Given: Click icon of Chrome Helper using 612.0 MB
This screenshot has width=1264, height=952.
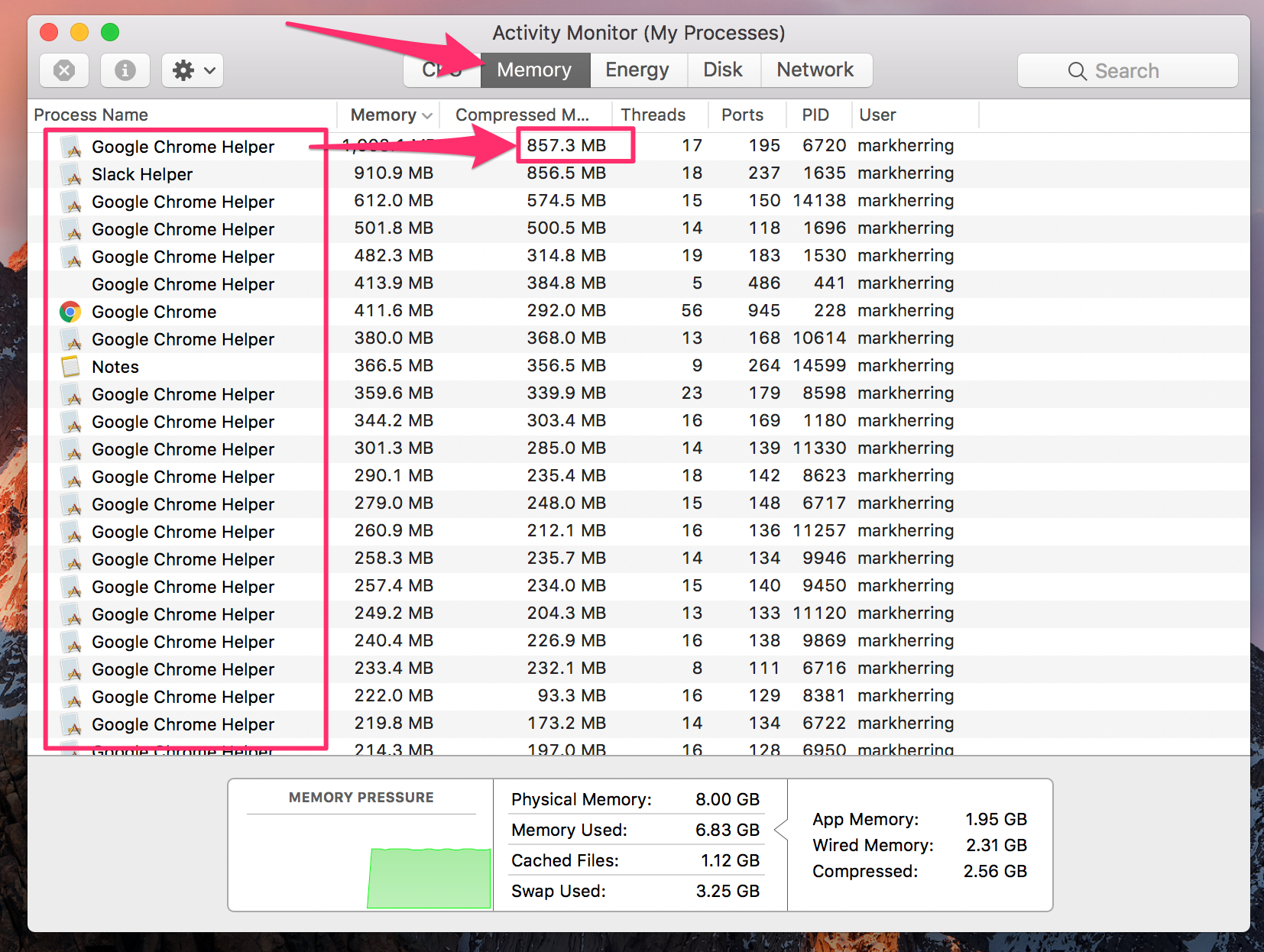Looking at the screenshot, I should 72,202.
